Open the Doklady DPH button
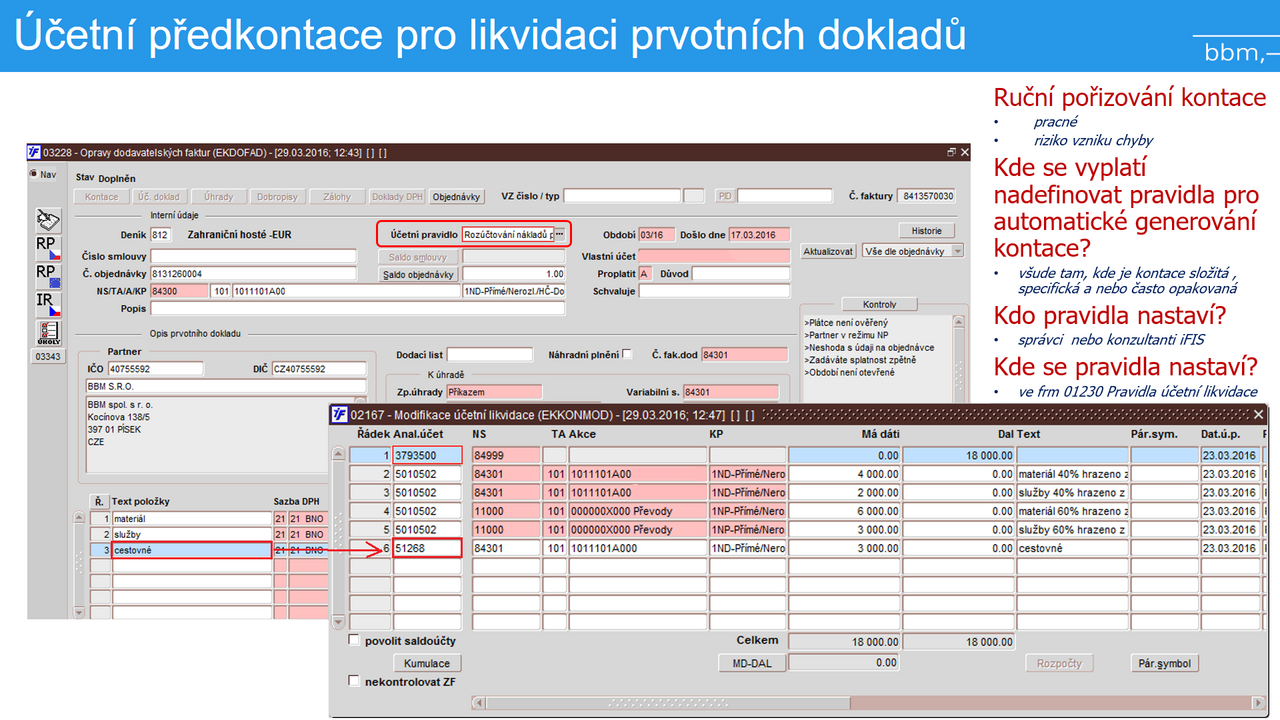This screenshot has width=1280, height=720. tap(398, 197)
